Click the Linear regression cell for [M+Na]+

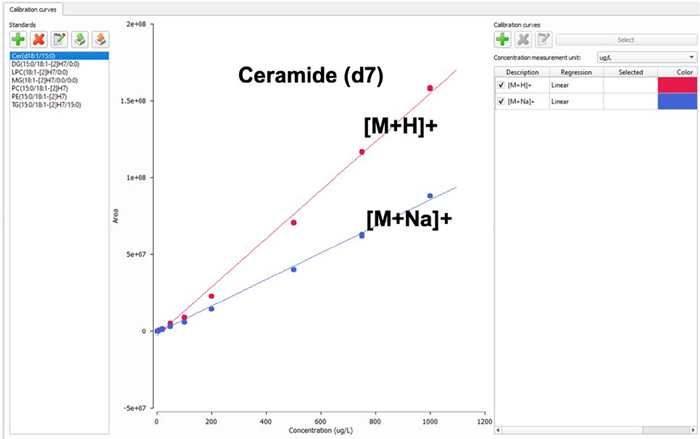579,101
